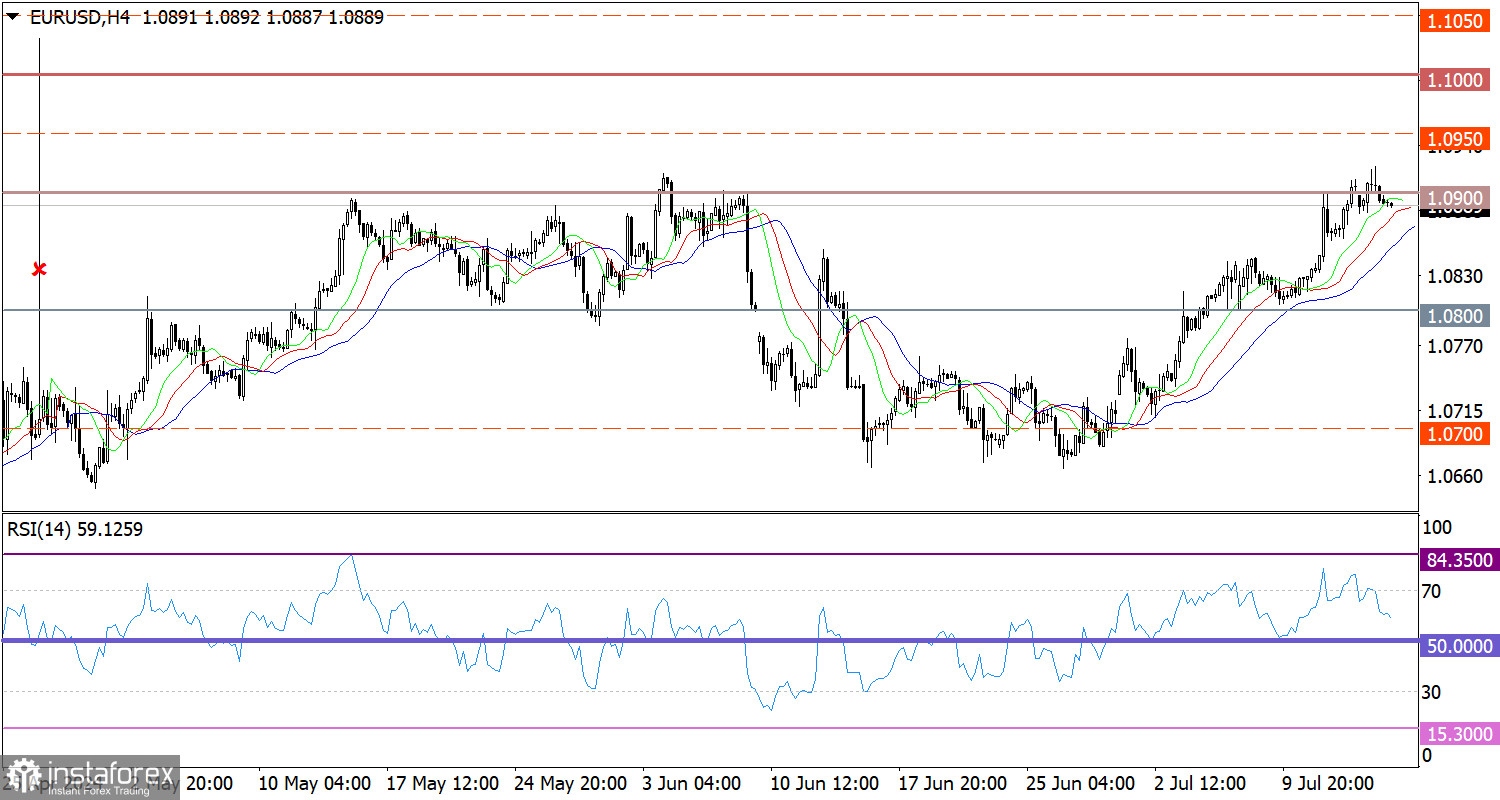
Task: Select the purple RSI 84.35 level line
Action: coord(710,554)
